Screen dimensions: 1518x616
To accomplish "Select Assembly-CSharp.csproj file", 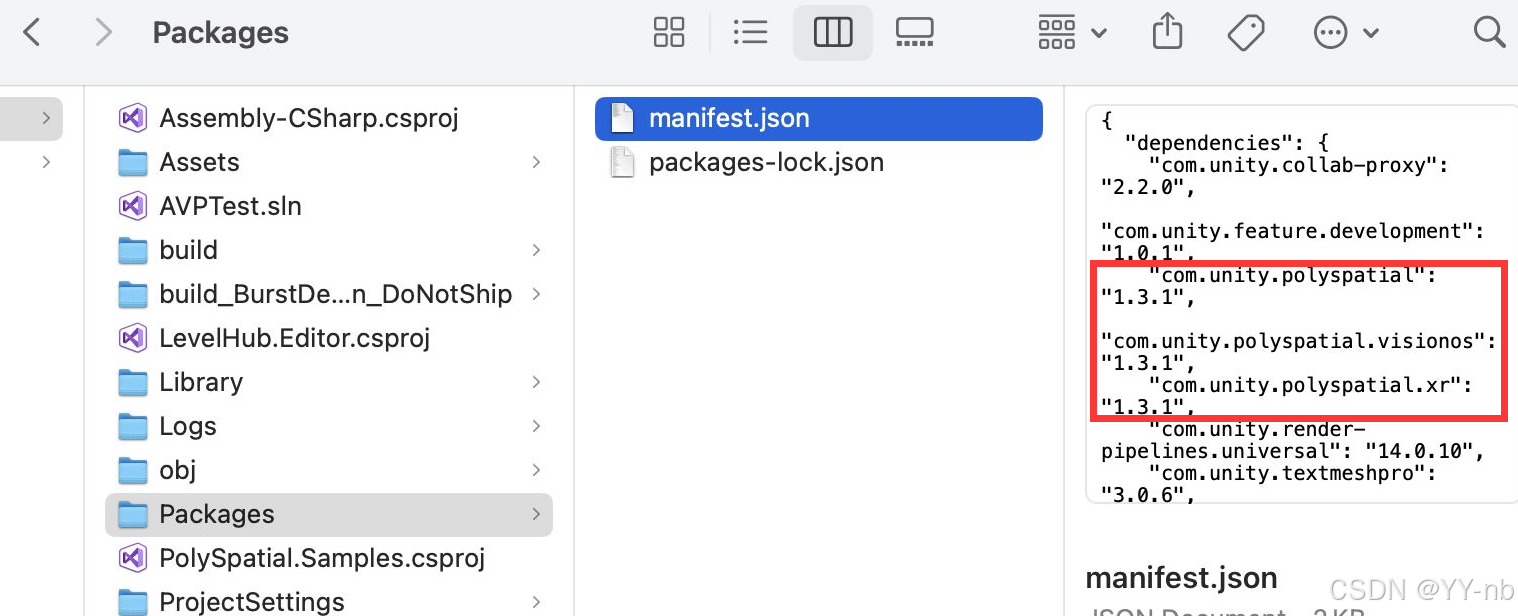I will pos(328,118).
